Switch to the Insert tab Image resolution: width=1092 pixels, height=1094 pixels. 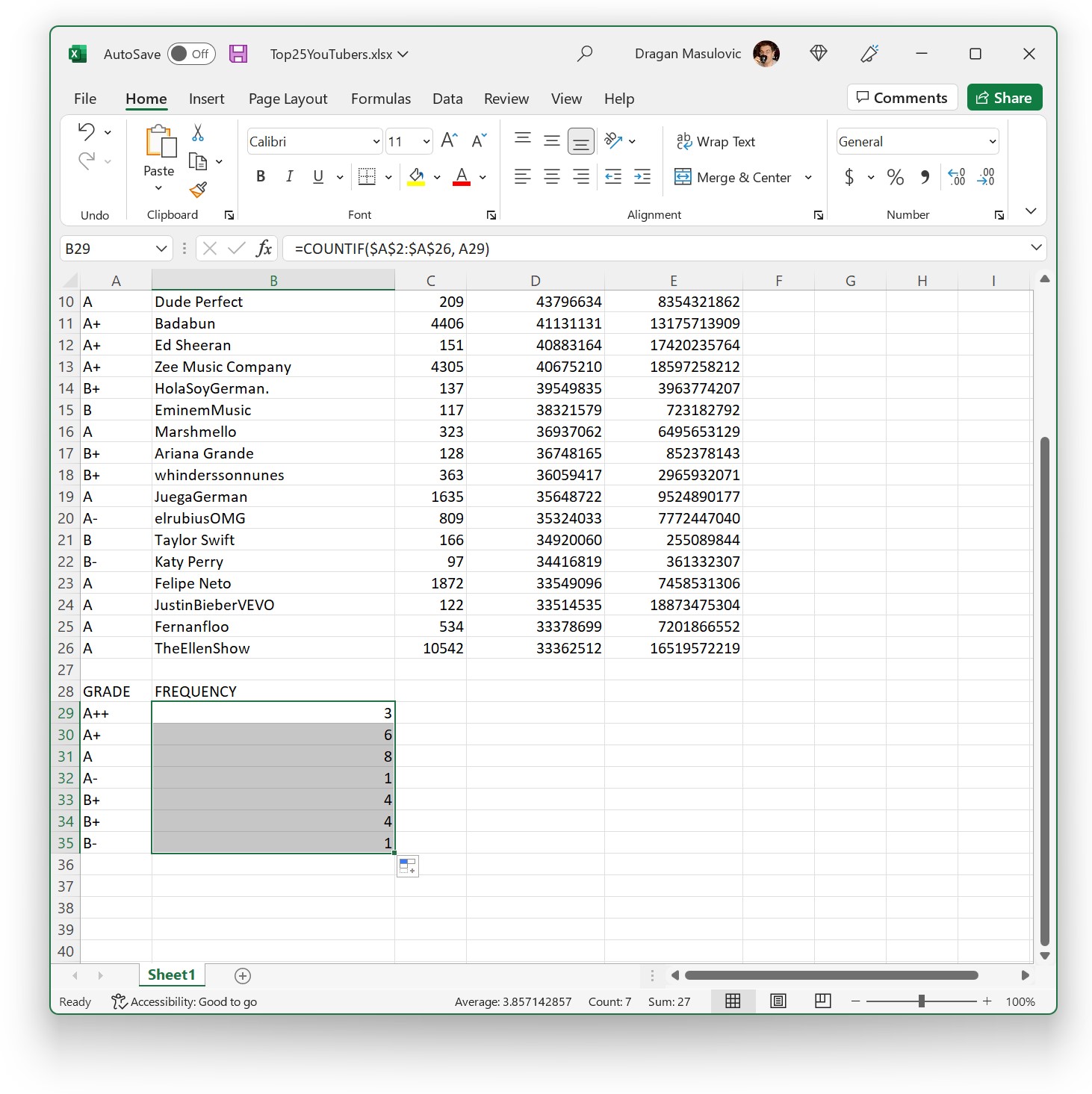pos(206,99)
